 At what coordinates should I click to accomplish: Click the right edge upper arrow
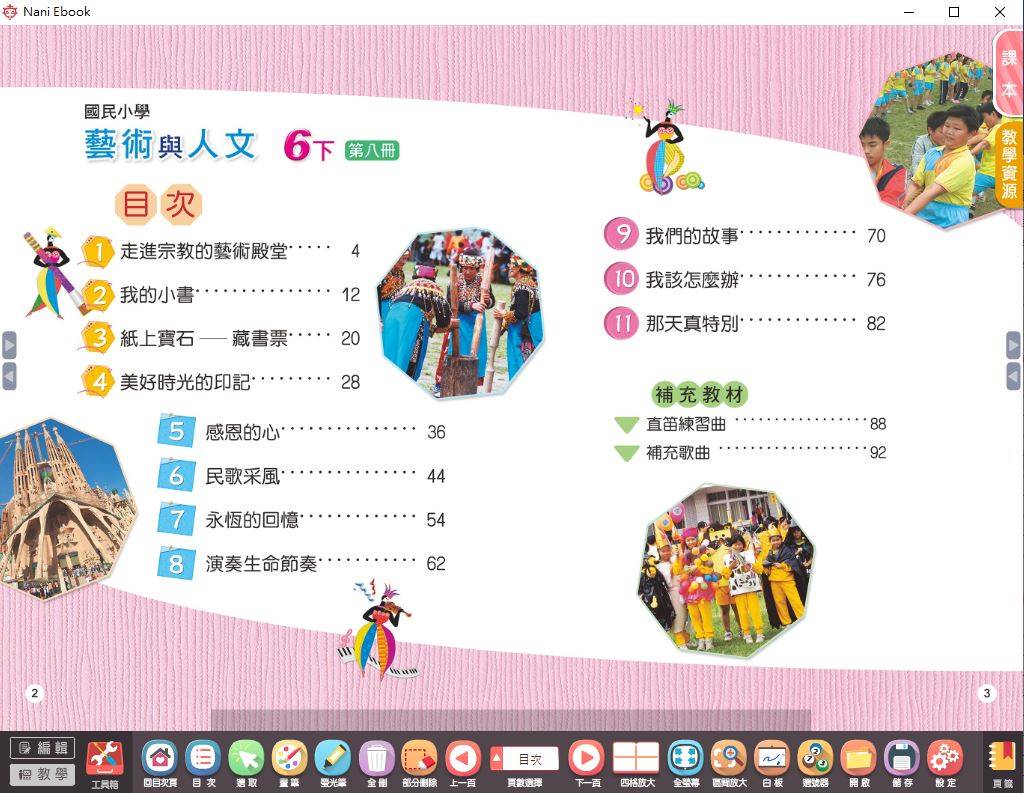(x=1014, y=345)
